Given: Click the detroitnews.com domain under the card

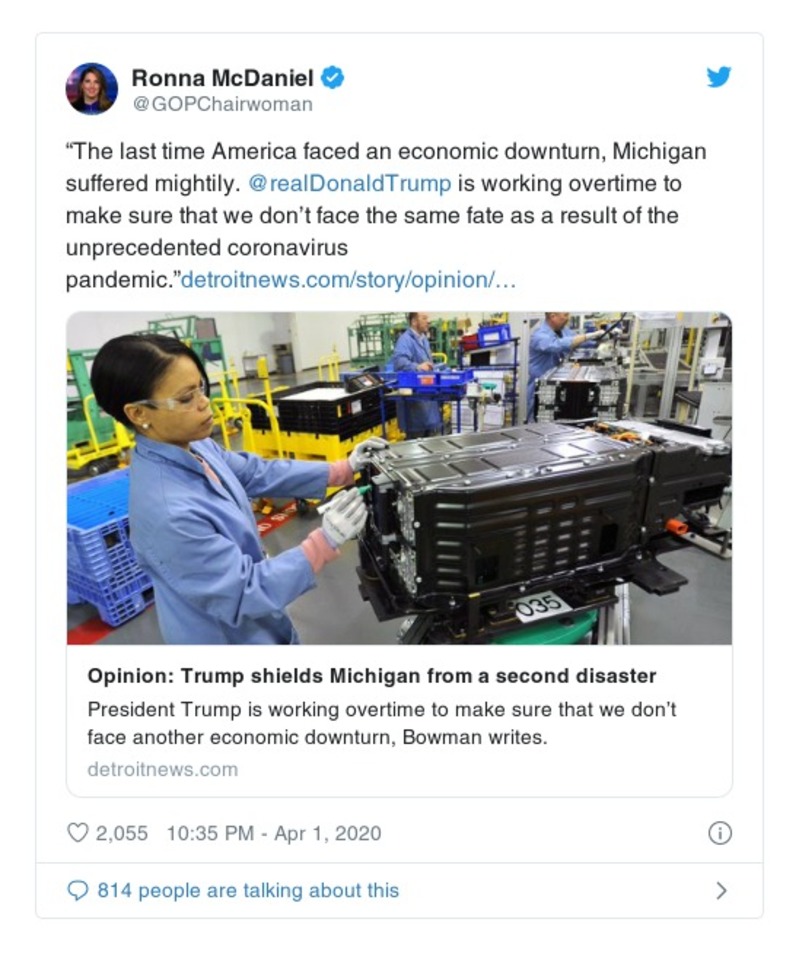Looking at the screenshot, I should point(162,769).
